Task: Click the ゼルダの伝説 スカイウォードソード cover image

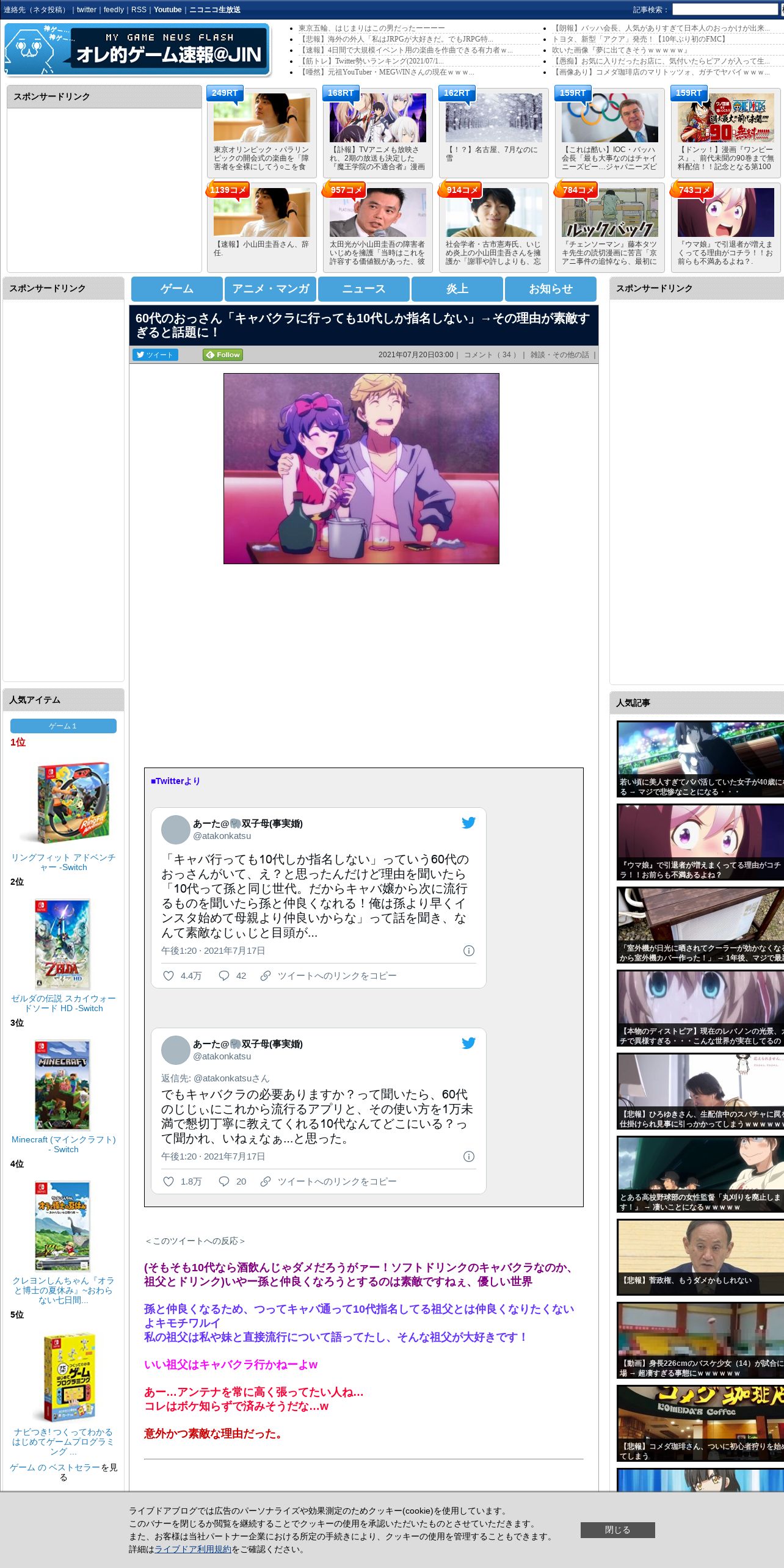Action: coord(62,943)
